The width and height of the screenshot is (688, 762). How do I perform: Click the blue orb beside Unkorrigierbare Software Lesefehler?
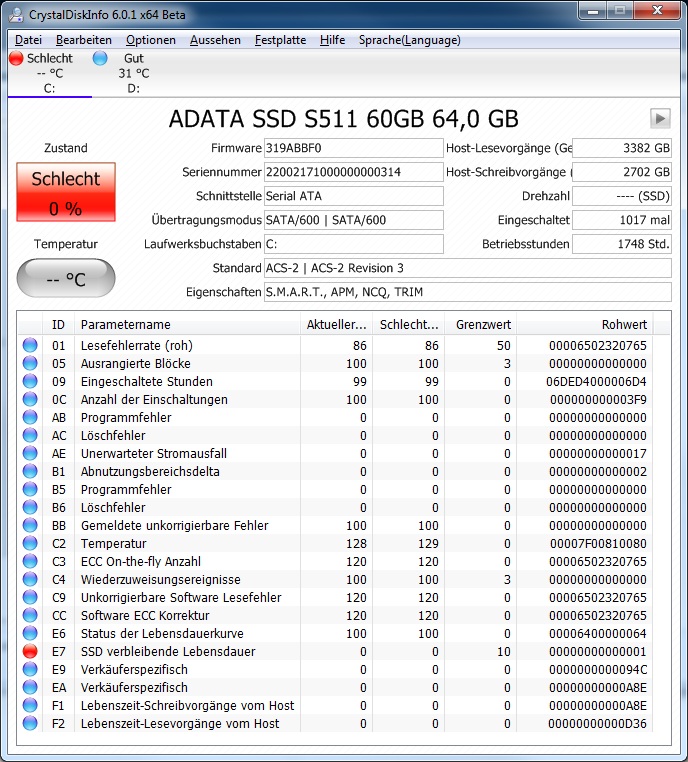tap(30, 597)
